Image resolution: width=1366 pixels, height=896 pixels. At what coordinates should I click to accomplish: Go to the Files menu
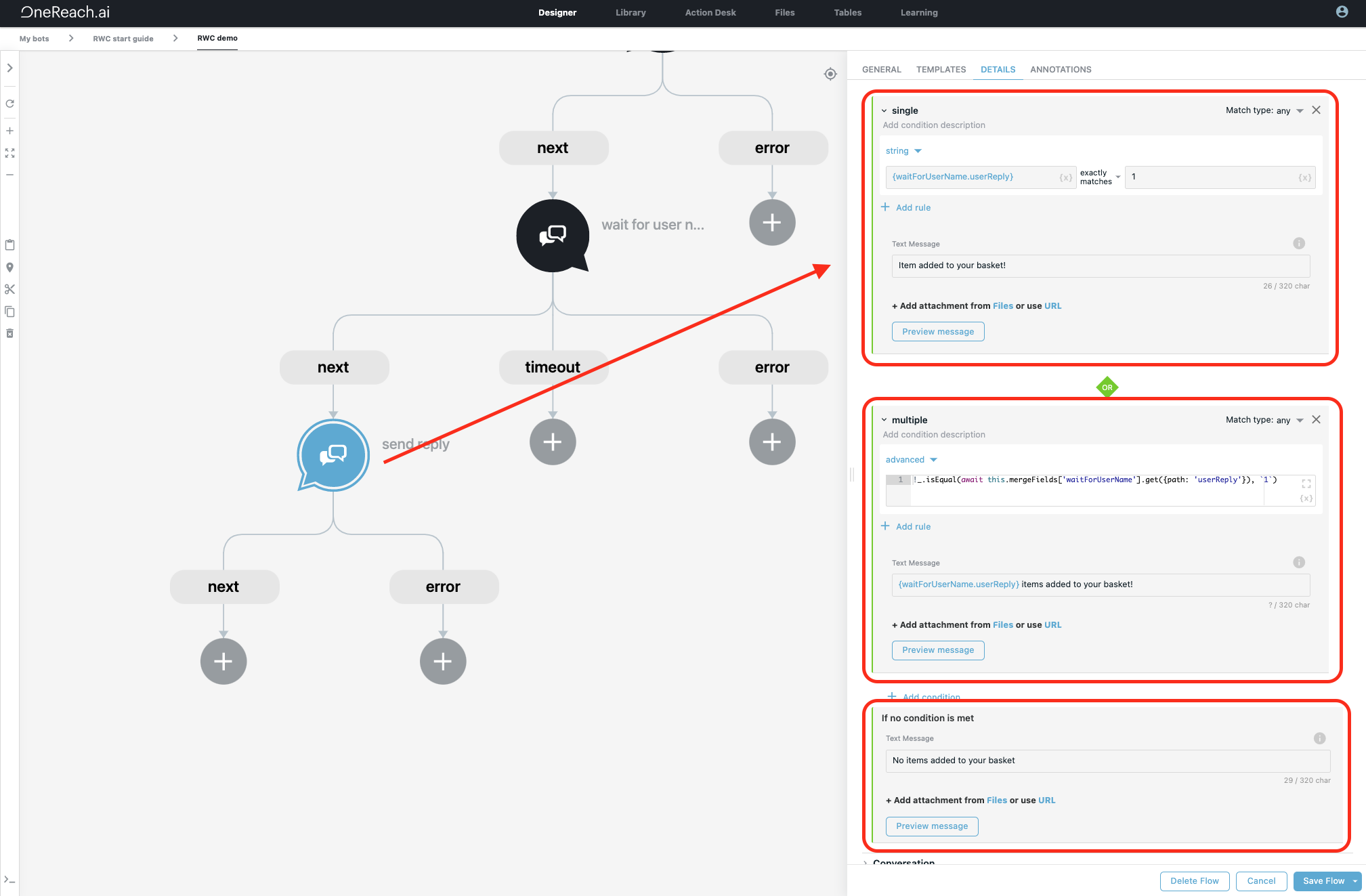point(785,12)
